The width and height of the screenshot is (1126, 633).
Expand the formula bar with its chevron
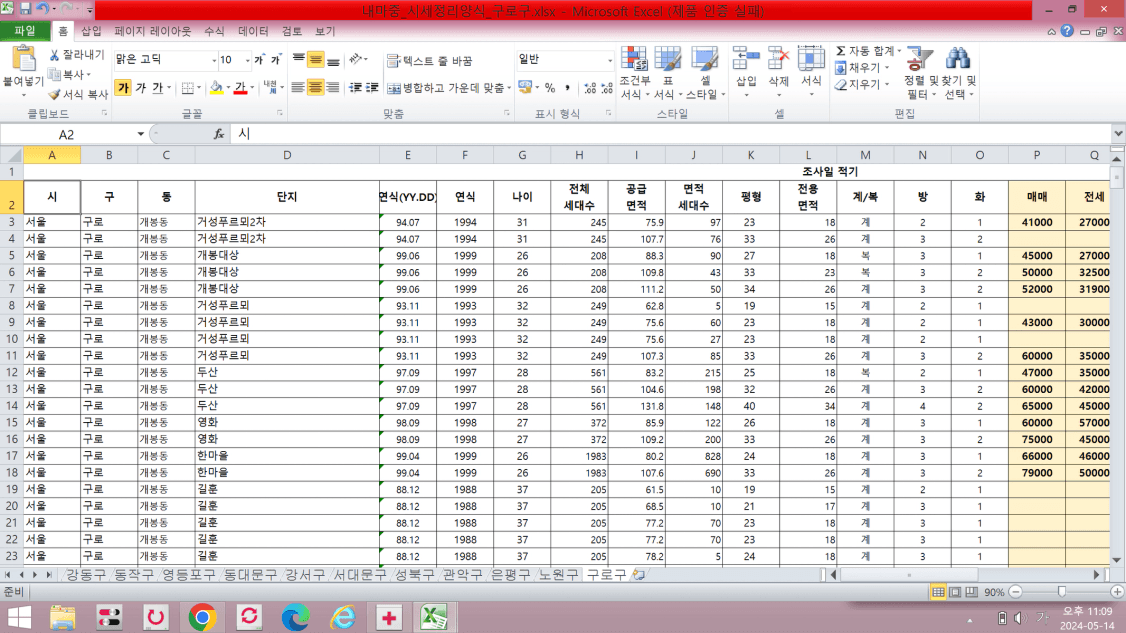[x=1118, y=134]
